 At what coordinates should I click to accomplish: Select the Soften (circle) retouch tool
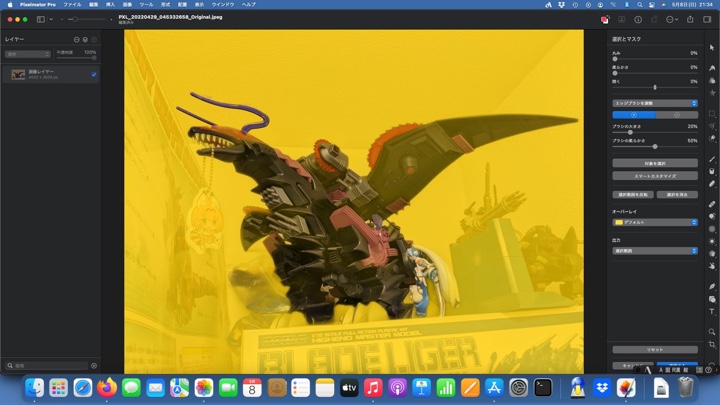712,229
